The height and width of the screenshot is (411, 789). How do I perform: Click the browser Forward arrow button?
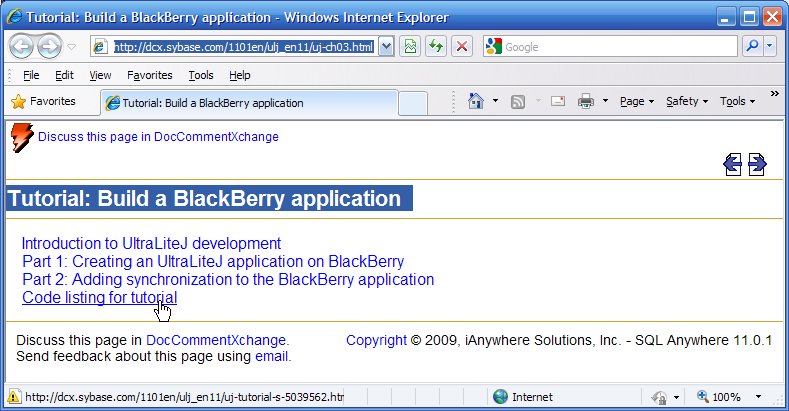pyautogui.click(x=50, y=47)
